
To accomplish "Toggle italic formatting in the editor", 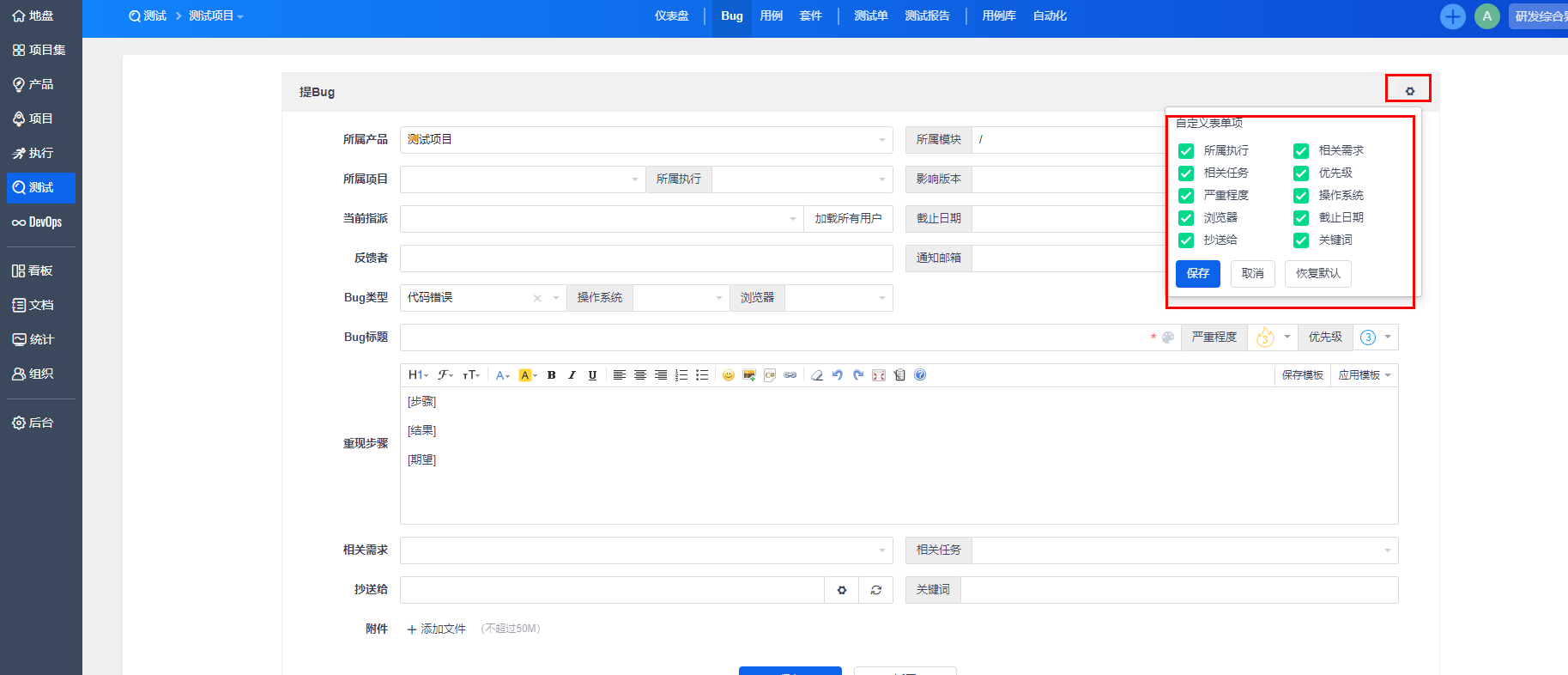I will point(572,375).
